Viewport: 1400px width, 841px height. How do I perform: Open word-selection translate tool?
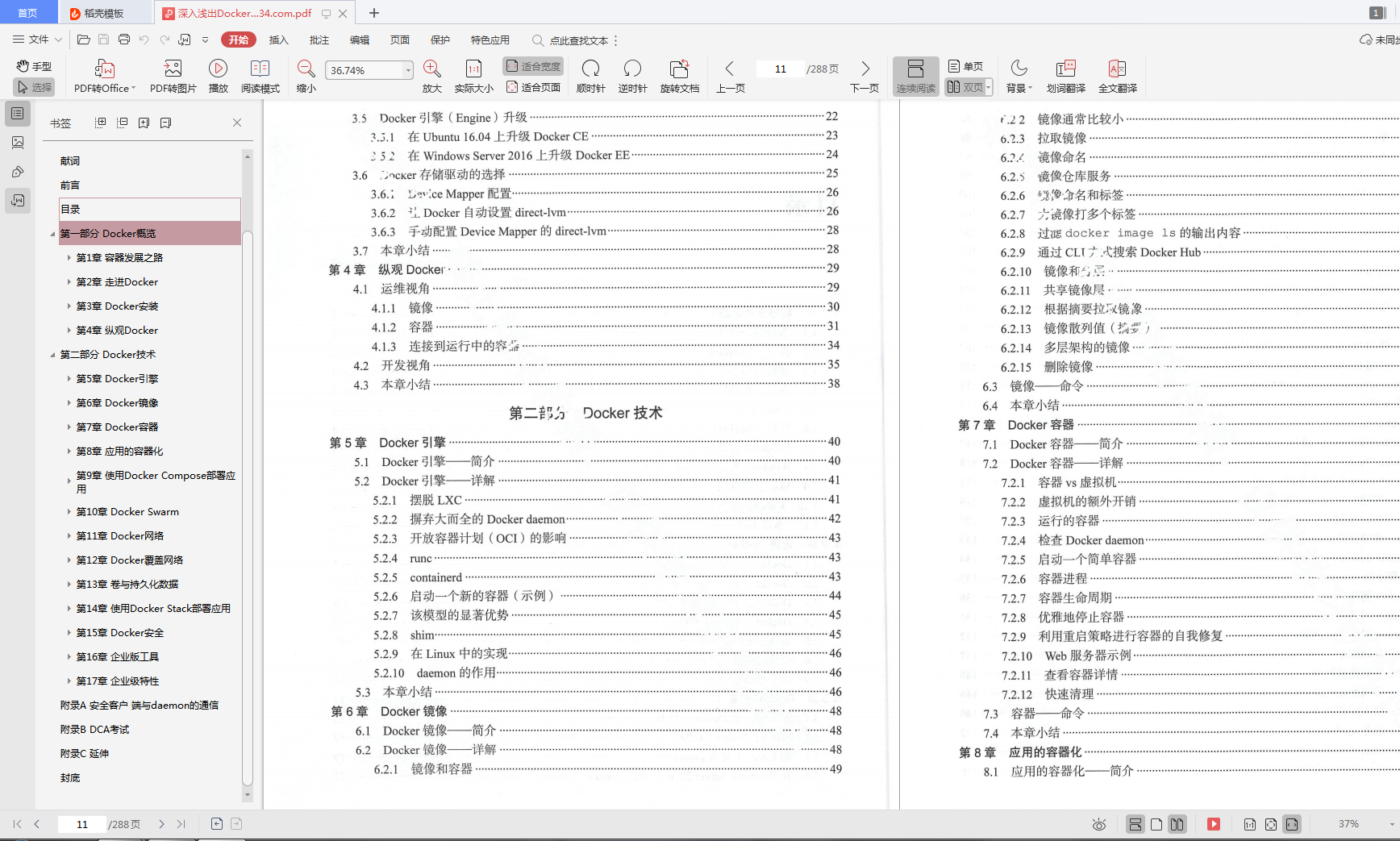pyautogui.click(x=1065, y=77)
